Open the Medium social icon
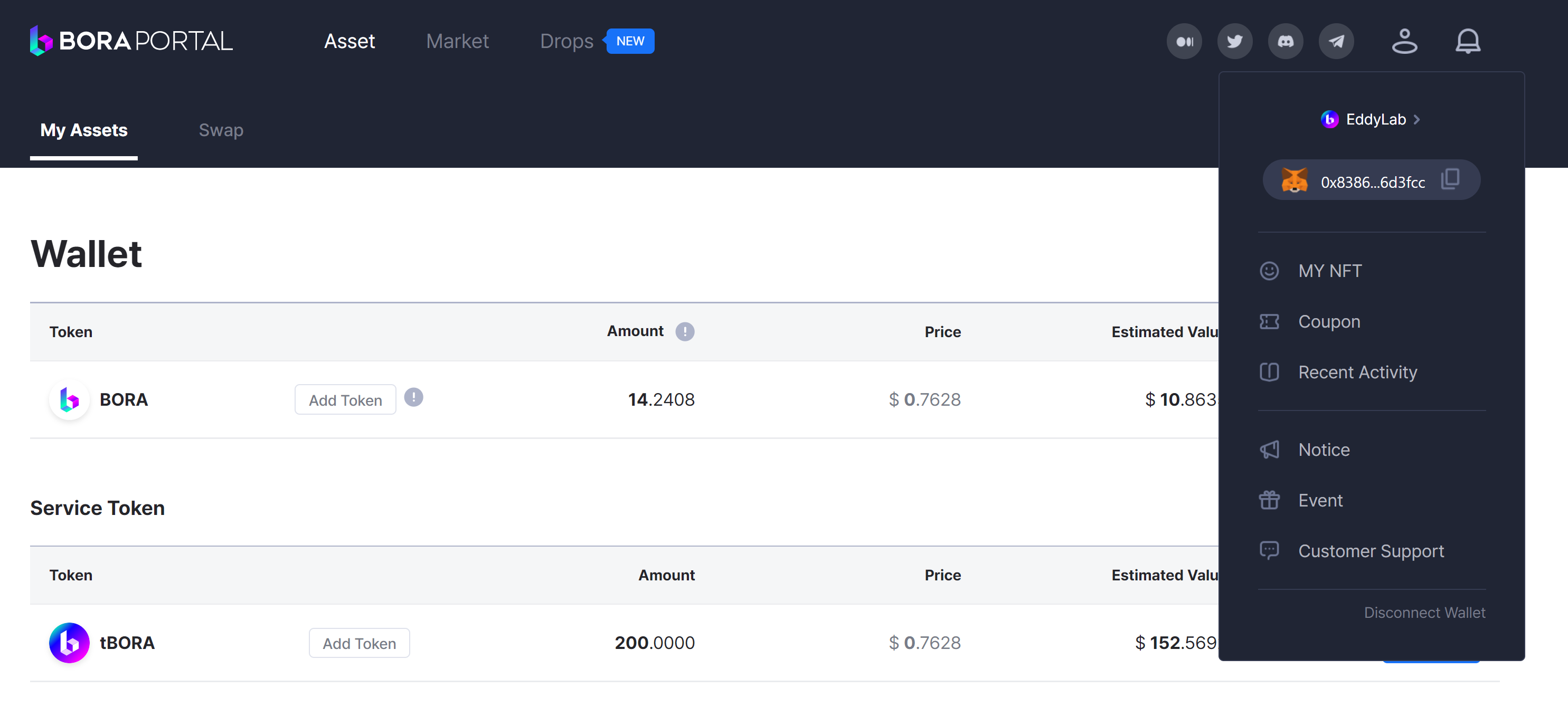The image size is (1568, 726). pyautogui.click(x=1184, y=41)
